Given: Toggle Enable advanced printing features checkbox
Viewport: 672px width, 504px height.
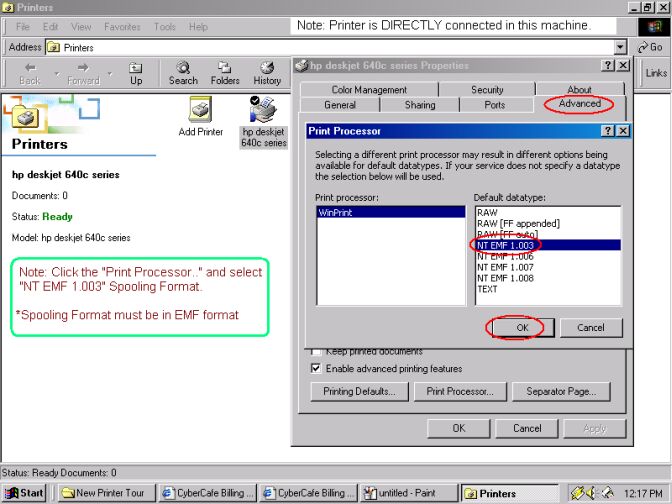Looking at the screenshot, I should [317, 368].
